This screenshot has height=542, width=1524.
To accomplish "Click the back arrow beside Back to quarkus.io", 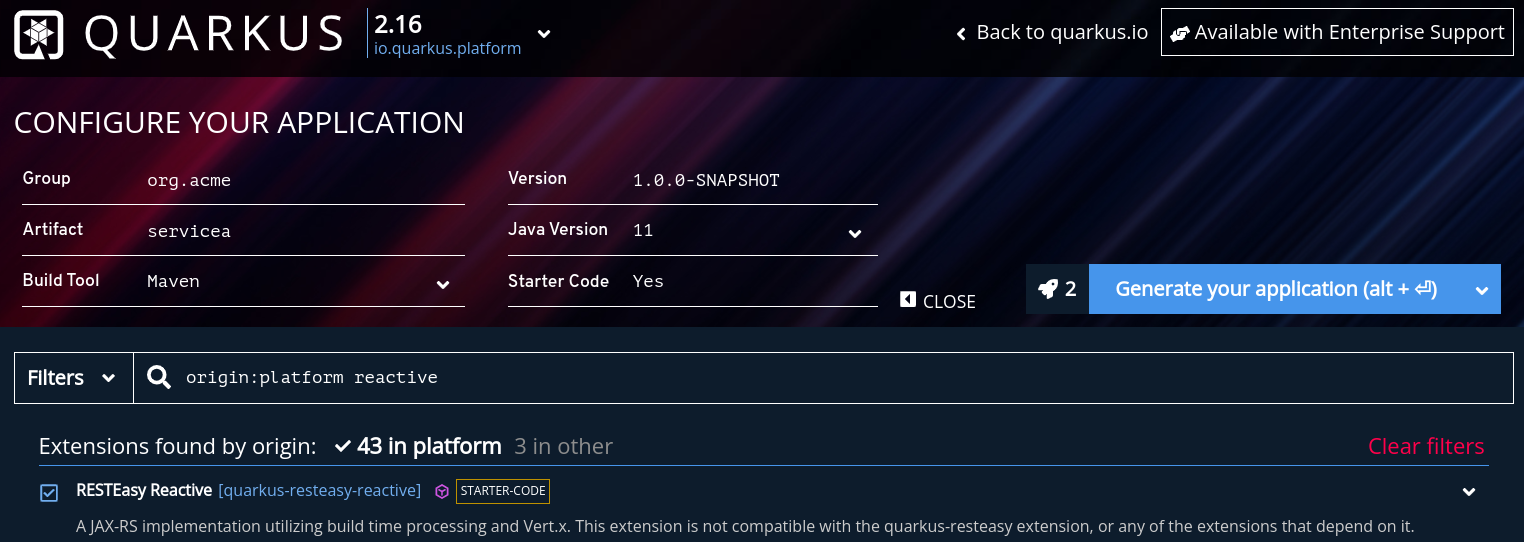I will [961, 34].
